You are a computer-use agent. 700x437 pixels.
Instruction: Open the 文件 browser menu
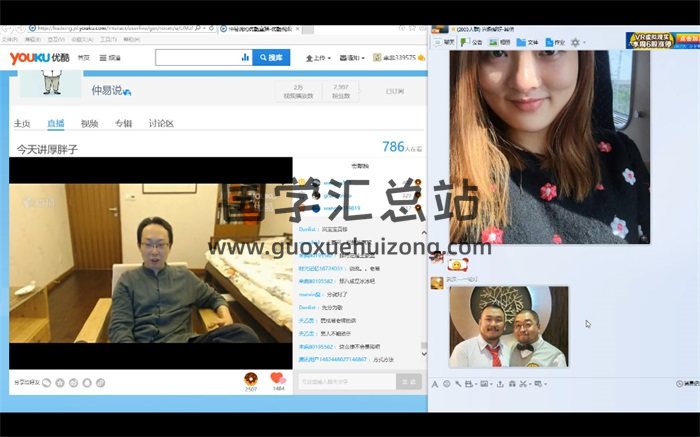[x=9, y=39]
